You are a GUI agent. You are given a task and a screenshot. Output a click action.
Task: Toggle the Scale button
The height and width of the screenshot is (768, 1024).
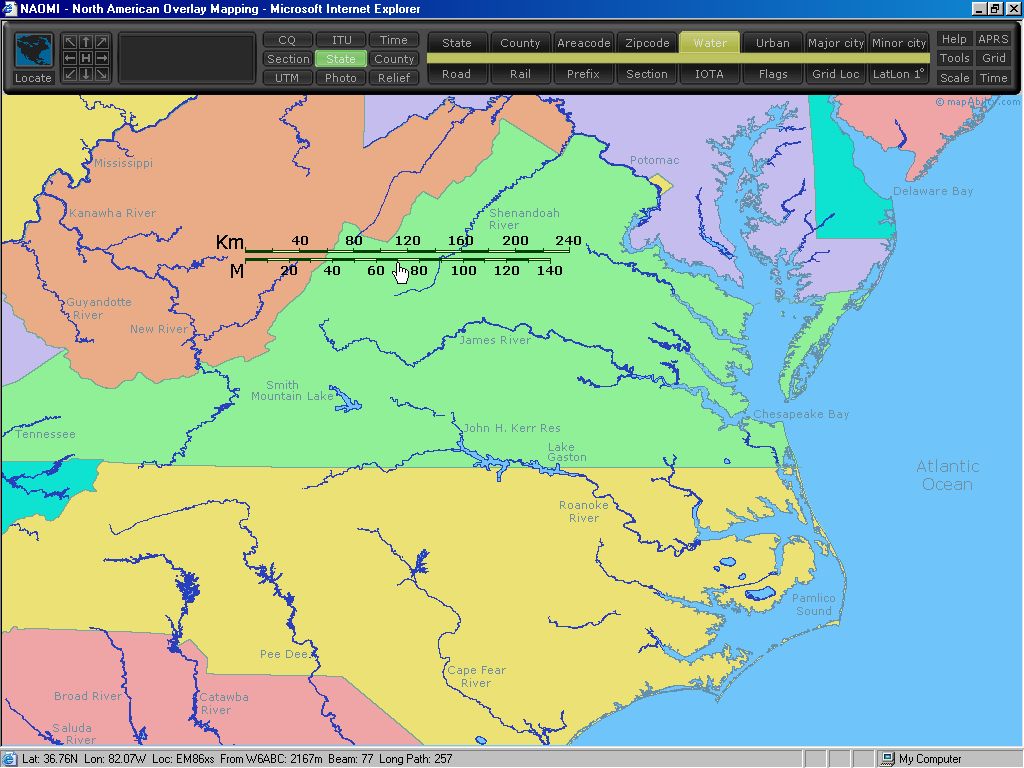click(954, 78)
